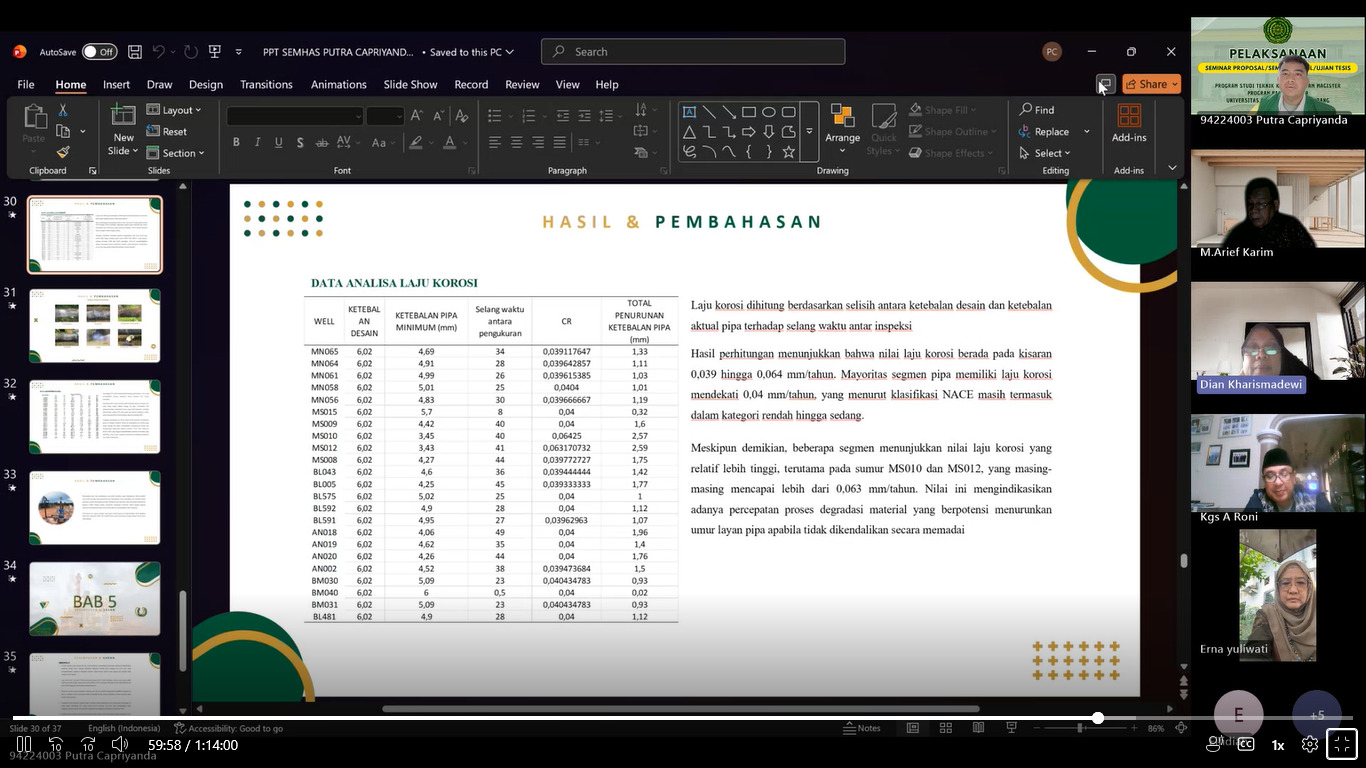Select the BAB 5 slide thumbnail
1366x768 pixels.
[95, 598]
